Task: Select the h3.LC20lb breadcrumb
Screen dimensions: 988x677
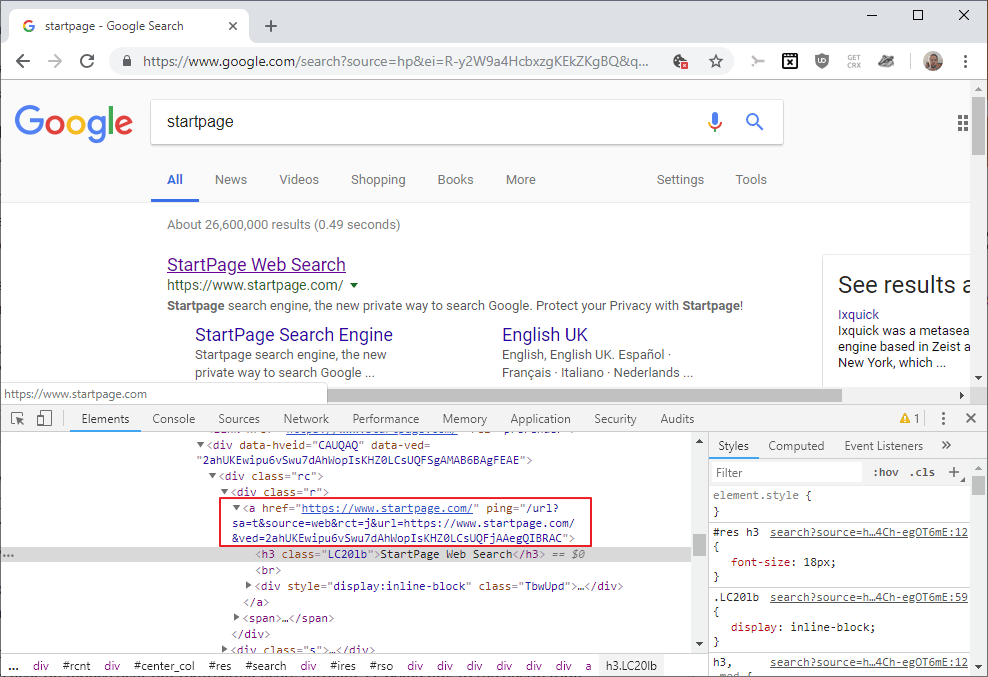Action: (x=631, y=666)
